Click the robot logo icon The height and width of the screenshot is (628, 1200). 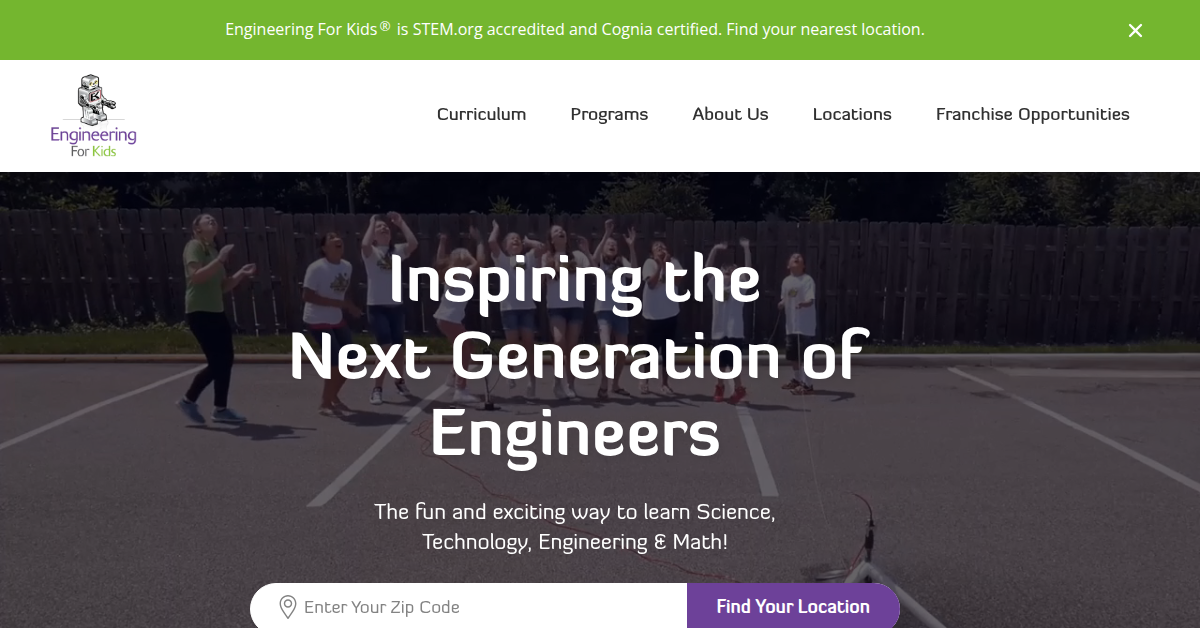tap(94, 99)
